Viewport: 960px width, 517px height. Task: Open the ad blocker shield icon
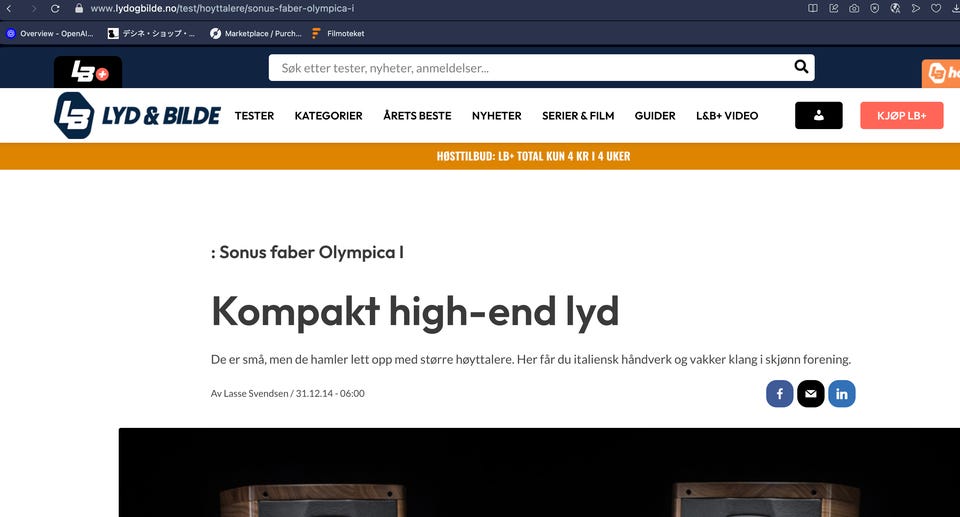point(874,9)
